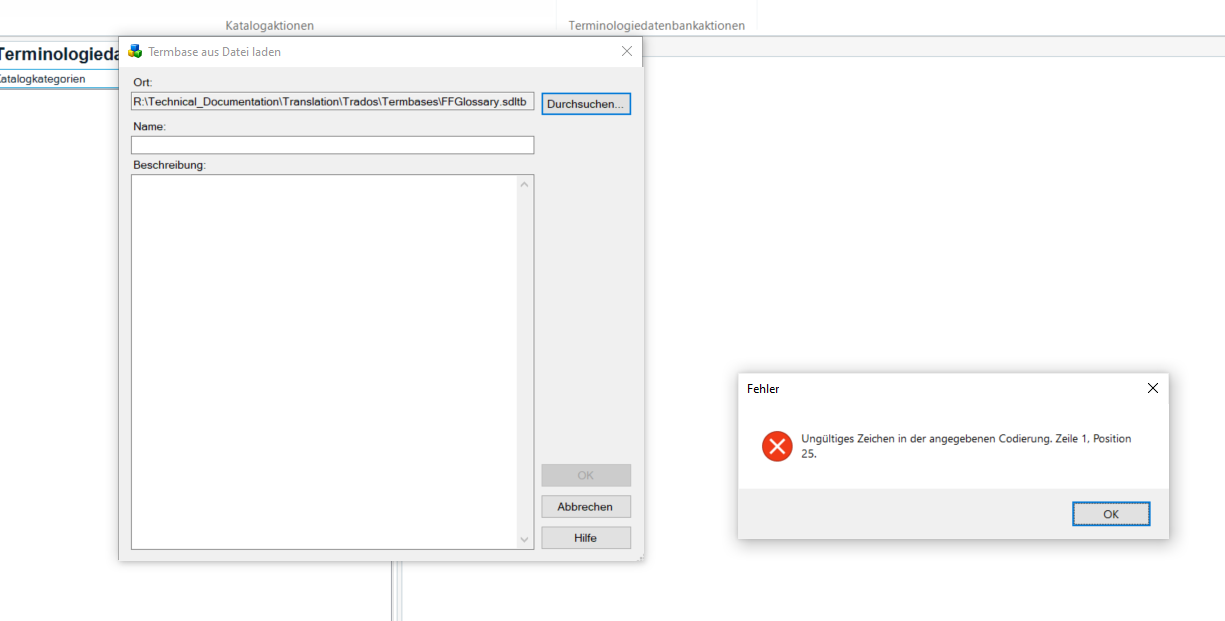Click the OK button in the Termbase dialog

click(x=586, y=475)
